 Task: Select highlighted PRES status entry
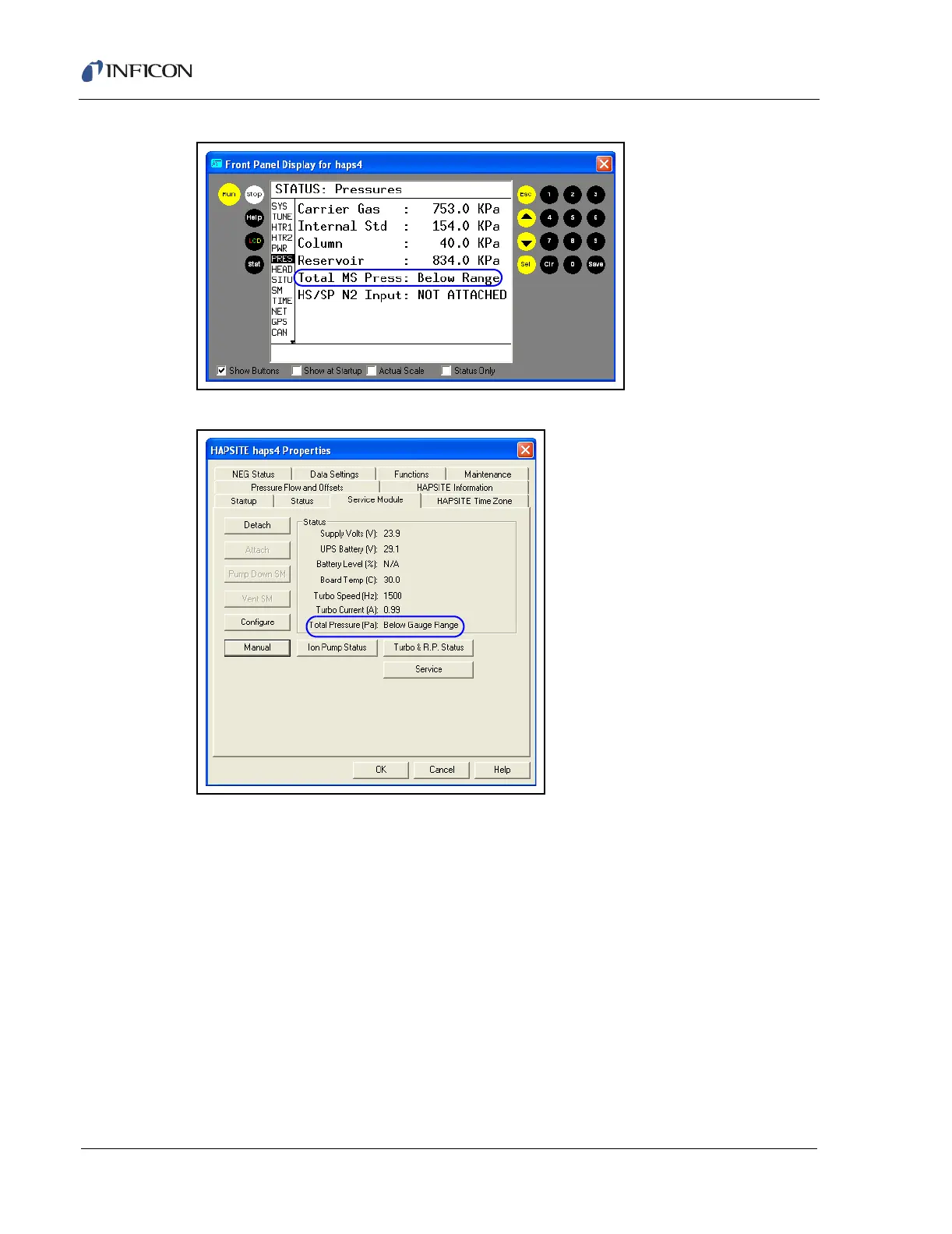click(282, 259)
